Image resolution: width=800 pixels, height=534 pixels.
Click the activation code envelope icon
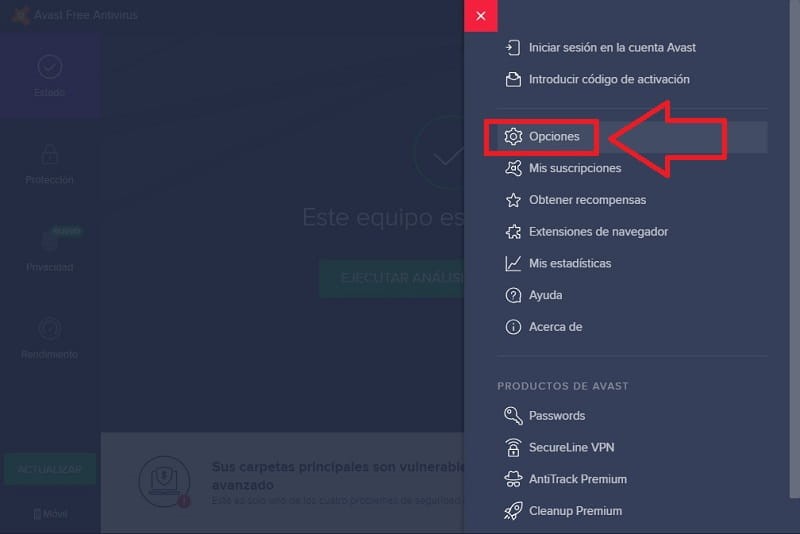tap(513, 79)
